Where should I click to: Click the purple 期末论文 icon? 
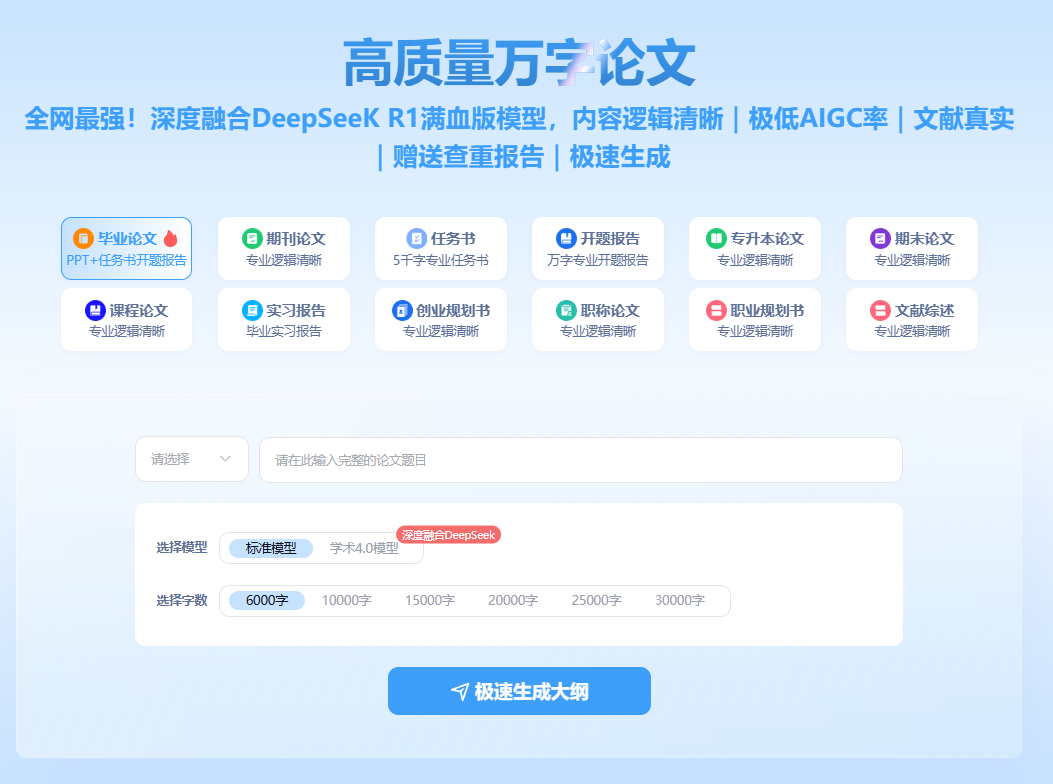click(880, 239)
